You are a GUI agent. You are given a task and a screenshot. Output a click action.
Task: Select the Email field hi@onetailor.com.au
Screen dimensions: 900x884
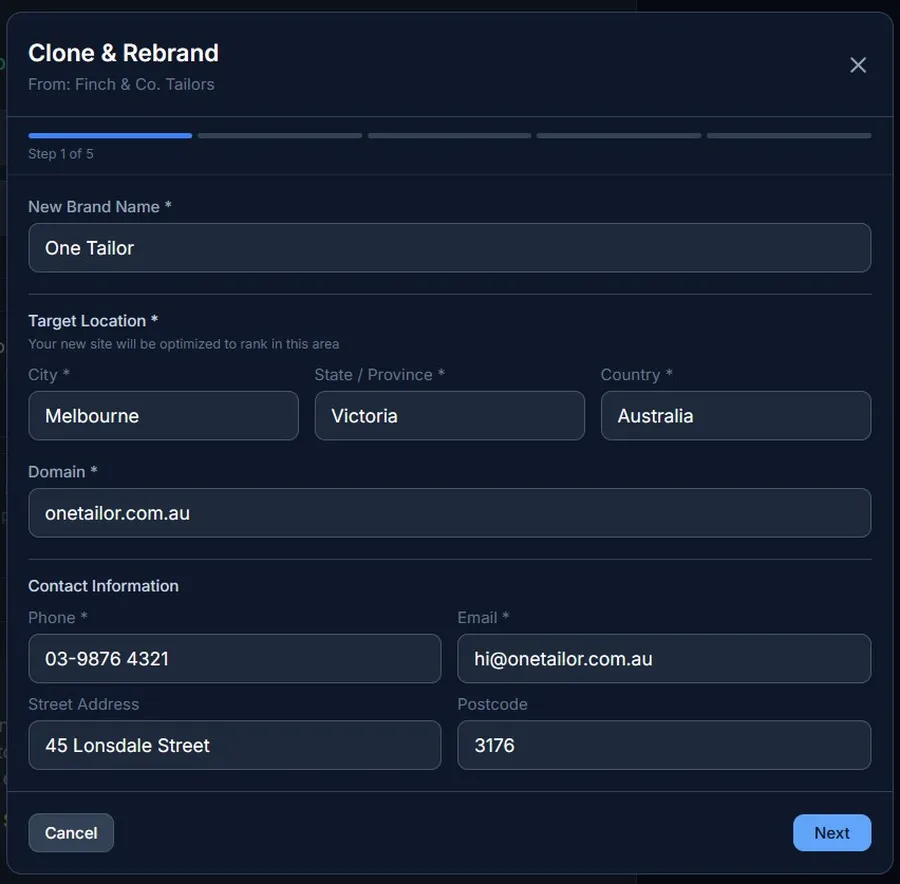663,659
